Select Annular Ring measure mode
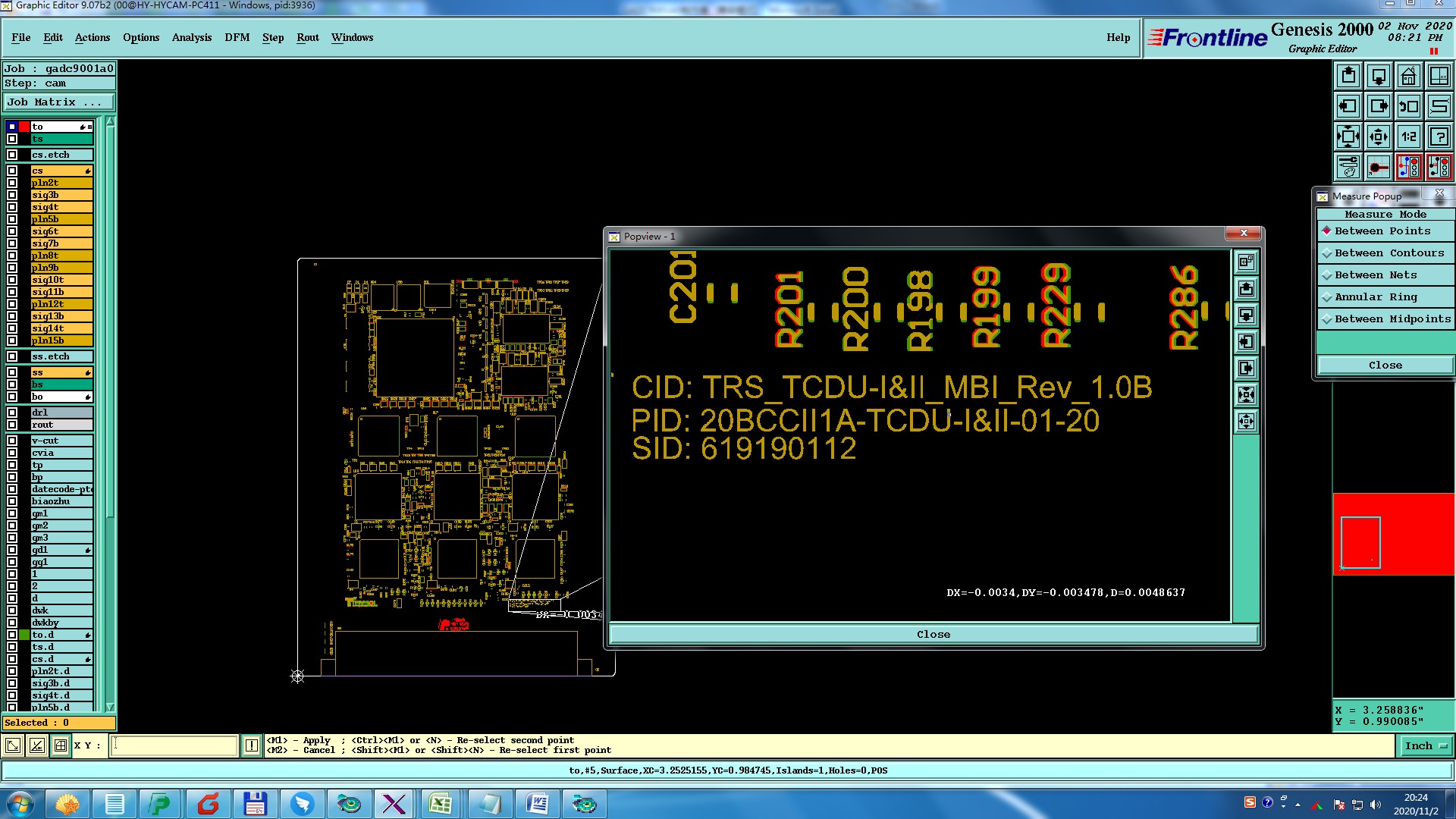This screenshot has width=1456, height=819. (x=1375, y=297)
